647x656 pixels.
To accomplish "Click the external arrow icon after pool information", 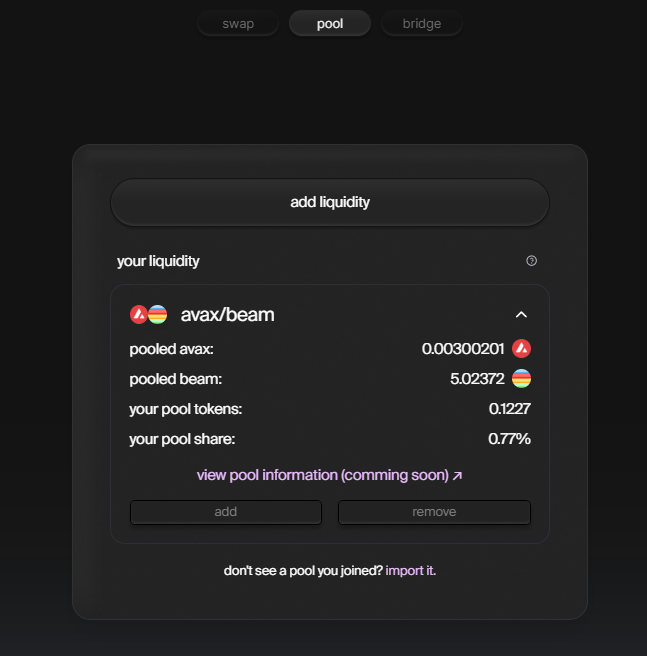I will [x=458, y=476].
